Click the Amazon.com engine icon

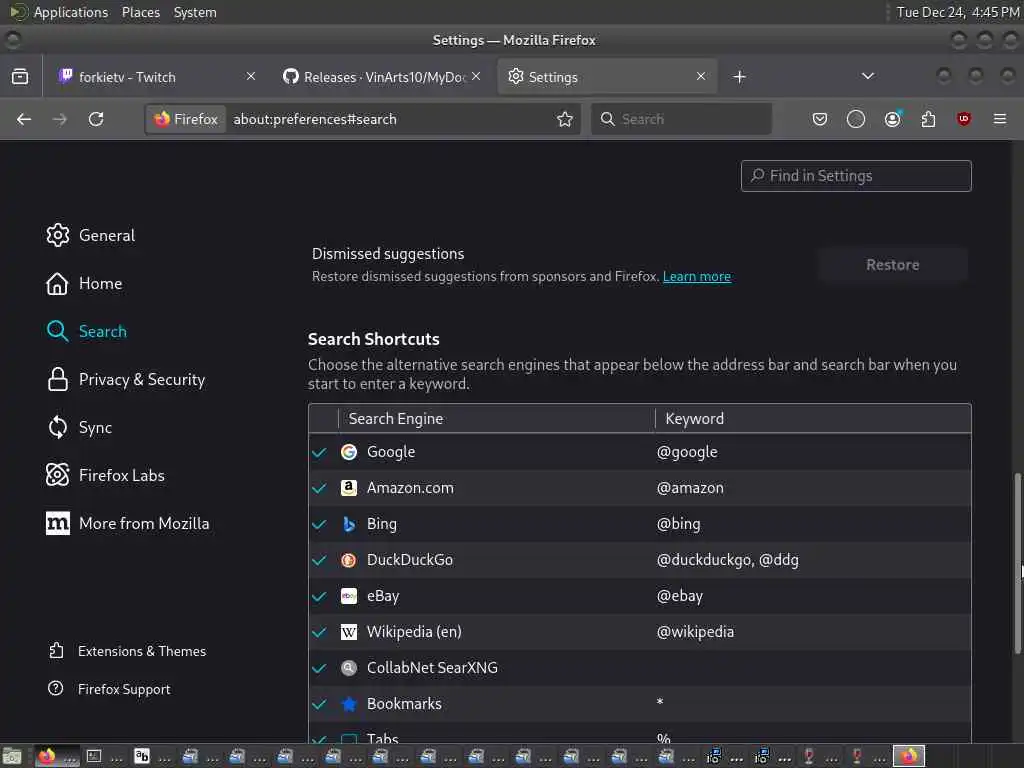(349, 488)
